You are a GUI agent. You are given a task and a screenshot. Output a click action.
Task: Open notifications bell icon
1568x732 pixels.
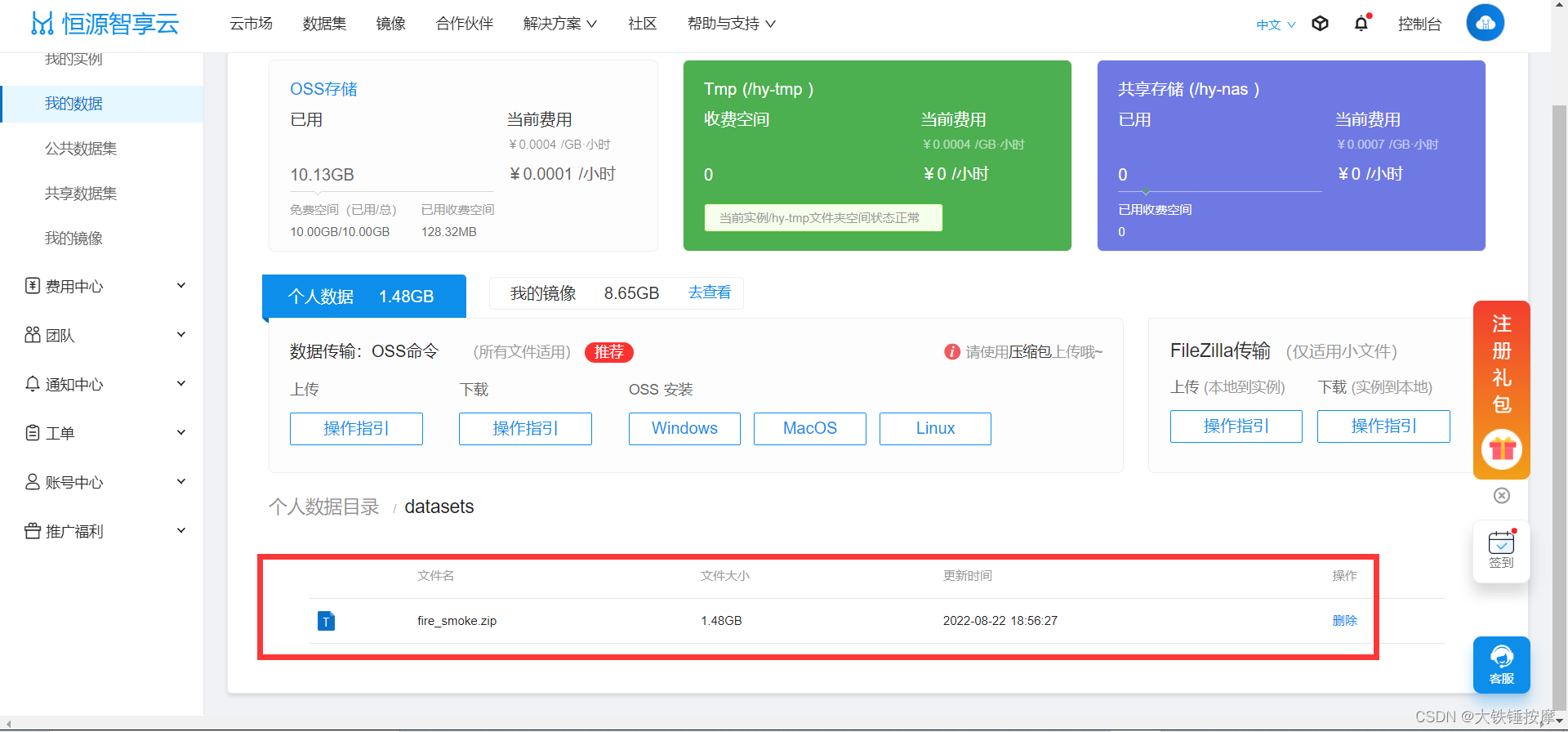coord(1361,24)
